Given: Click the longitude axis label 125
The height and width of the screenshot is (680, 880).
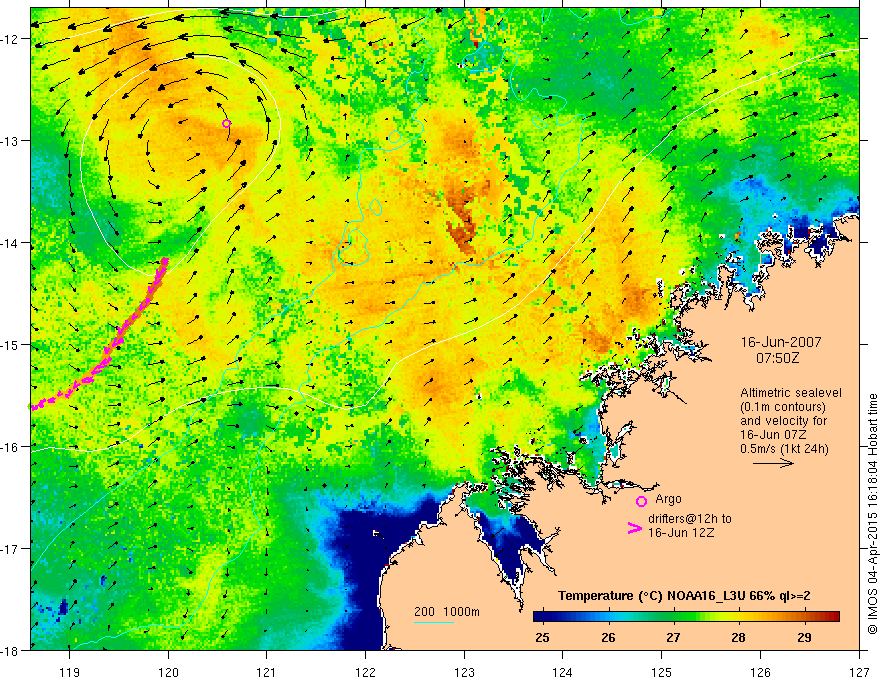Looking at the screenshot, I should coord(662,672).
